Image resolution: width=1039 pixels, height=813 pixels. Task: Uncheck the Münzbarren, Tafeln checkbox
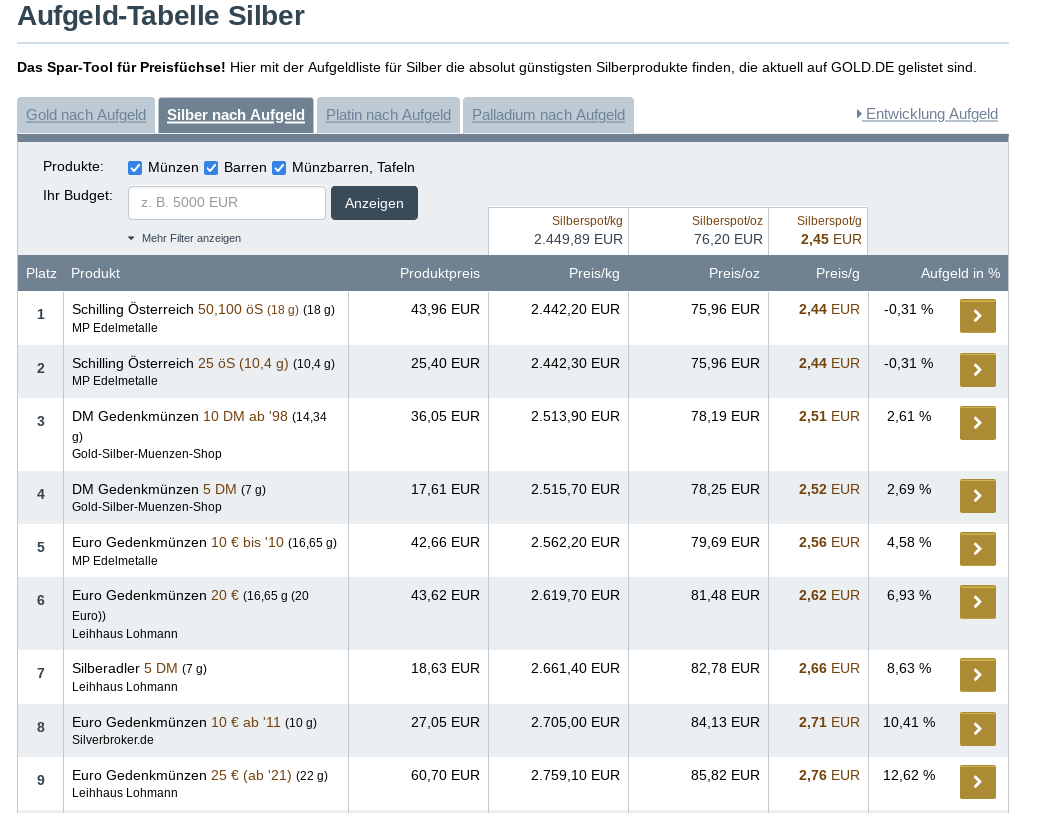[279, 168]
